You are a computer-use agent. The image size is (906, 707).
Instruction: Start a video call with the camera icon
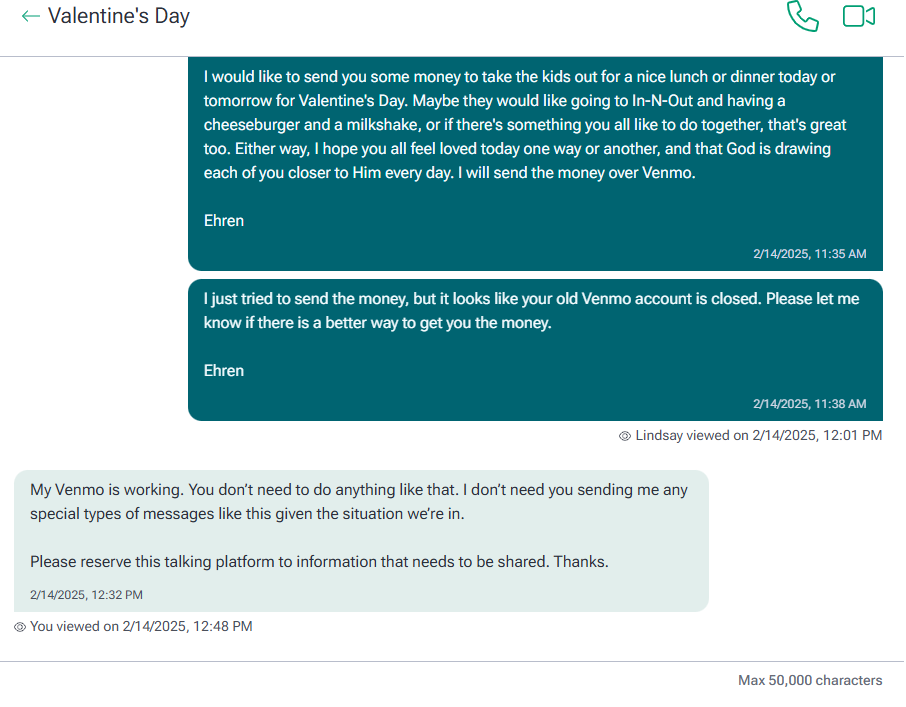point(859,16)
